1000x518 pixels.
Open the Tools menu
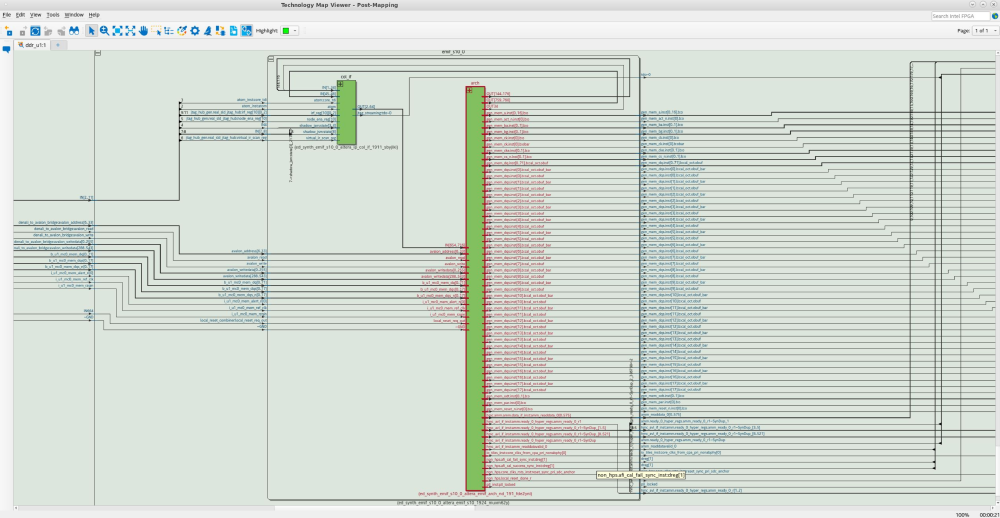click(x=53, y=15)
